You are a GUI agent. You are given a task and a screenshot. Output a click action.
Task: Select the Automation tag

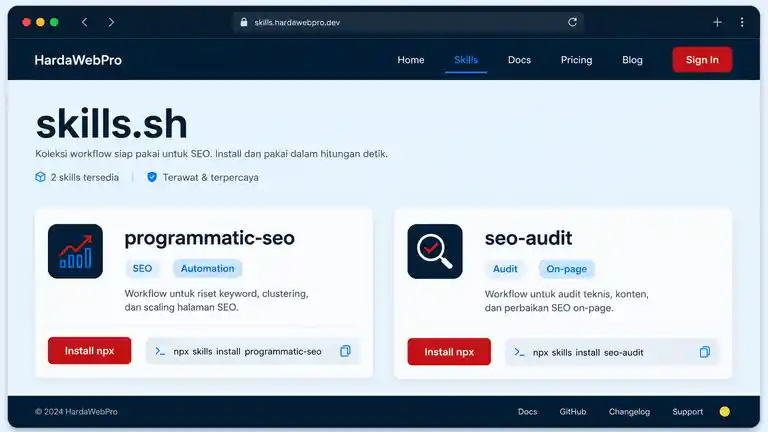pyautogui.click(x=208, y=268)
